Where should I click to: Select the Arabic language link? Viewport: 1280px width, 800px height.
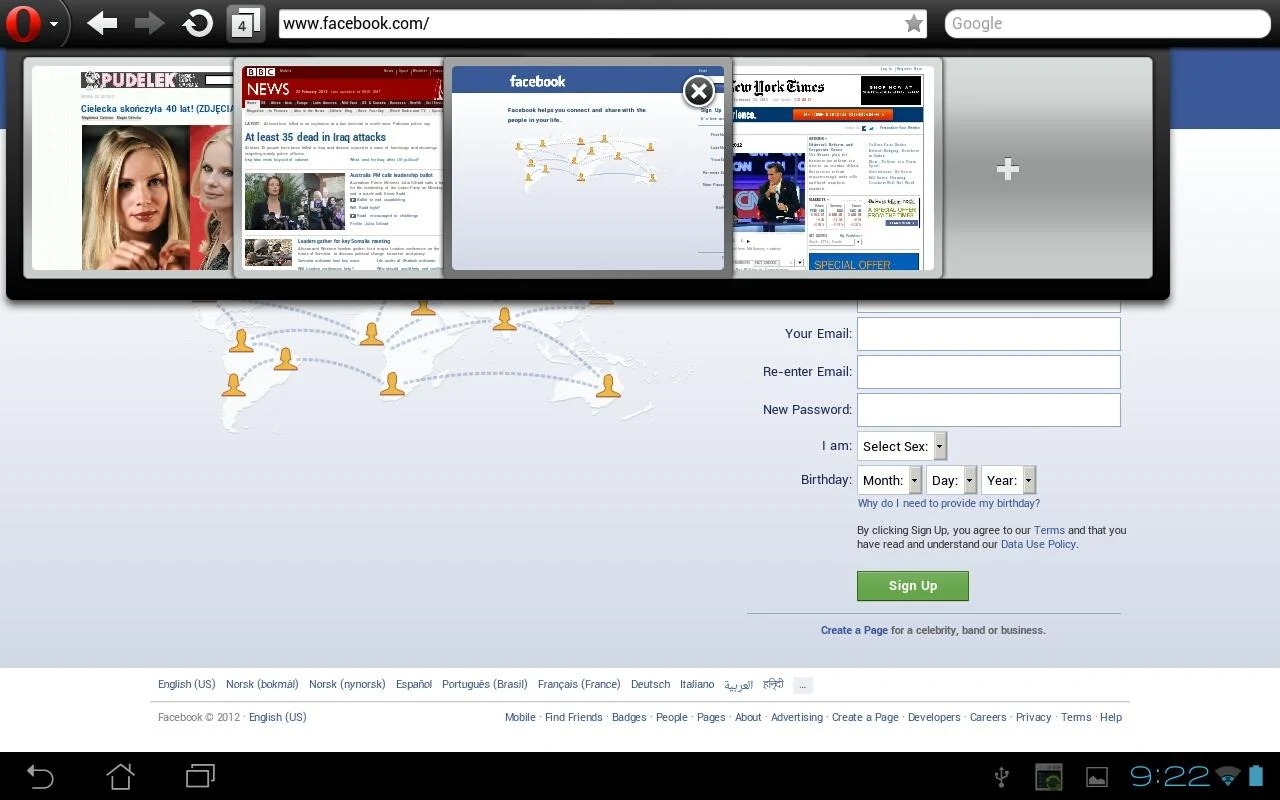738,685
